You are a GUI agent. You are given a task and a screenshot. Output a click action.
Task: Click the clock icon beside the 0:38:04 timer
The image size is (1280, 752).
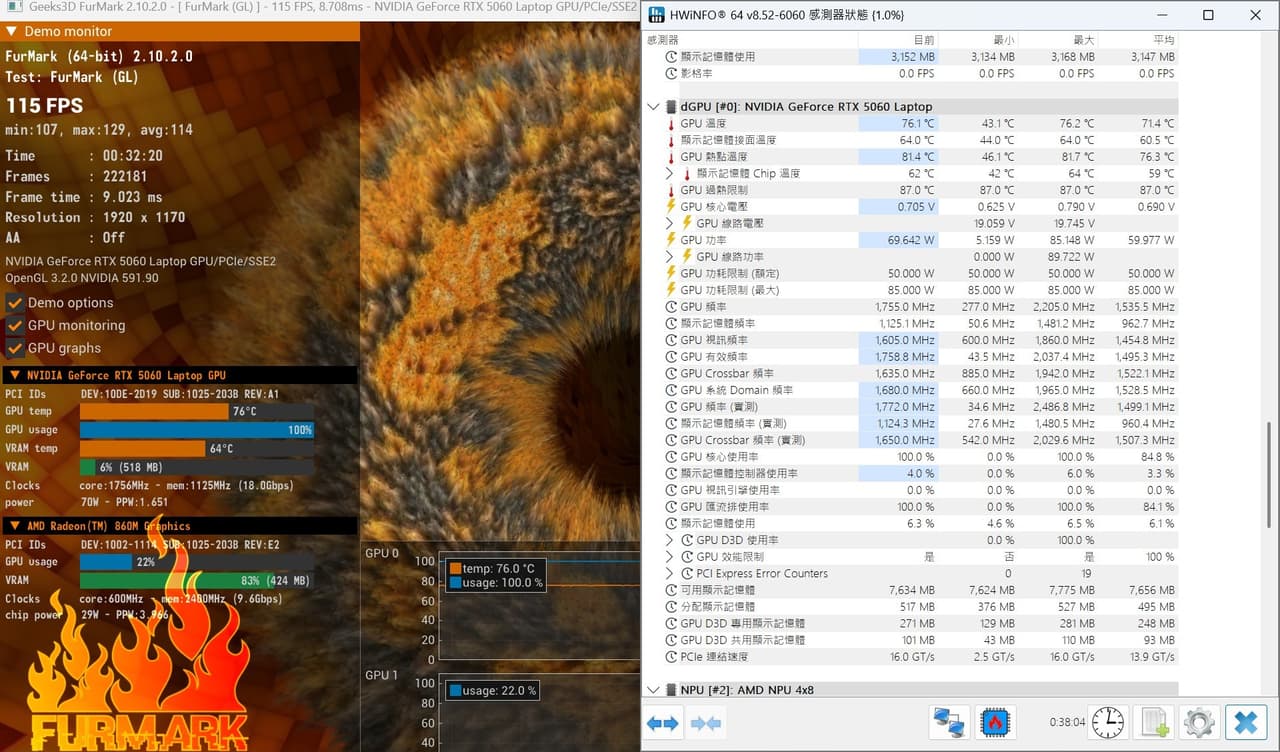[x=1107, y=722]
